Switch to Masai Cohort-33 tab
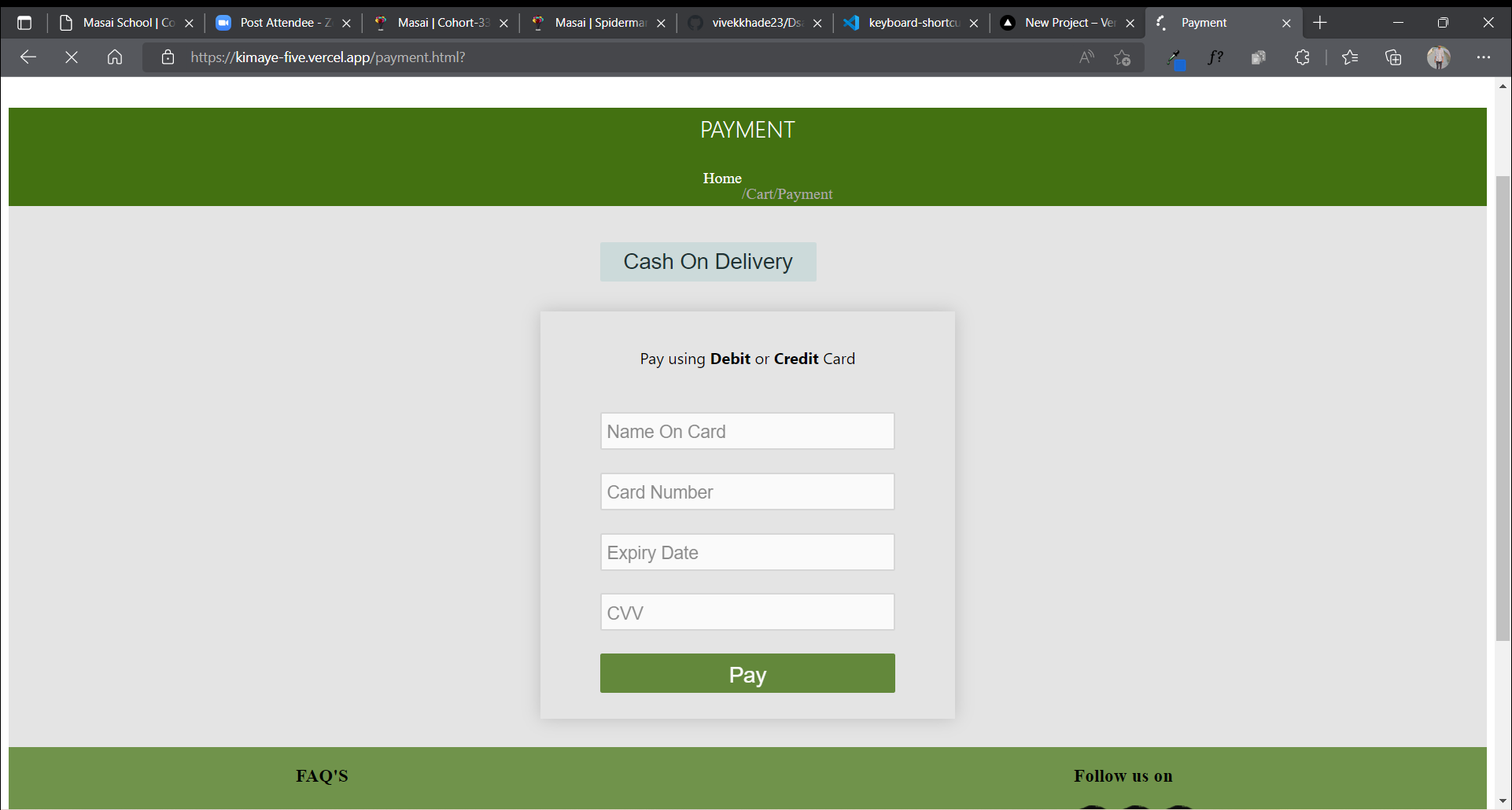Screen dimensions: 1512x810 [x=433, y=23]
